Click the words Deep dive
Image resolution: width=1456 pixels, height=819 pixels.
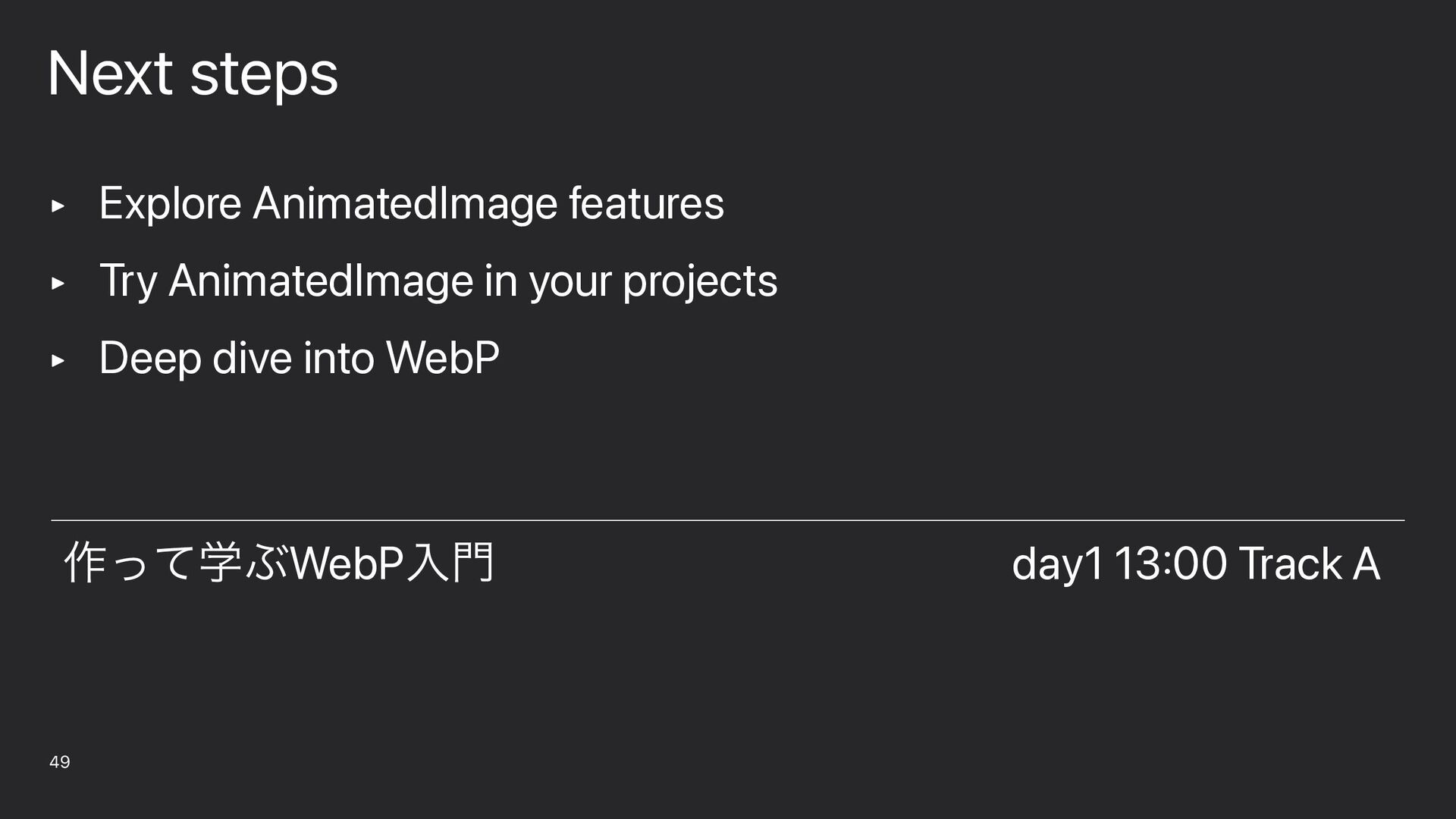tap(196, 358)
